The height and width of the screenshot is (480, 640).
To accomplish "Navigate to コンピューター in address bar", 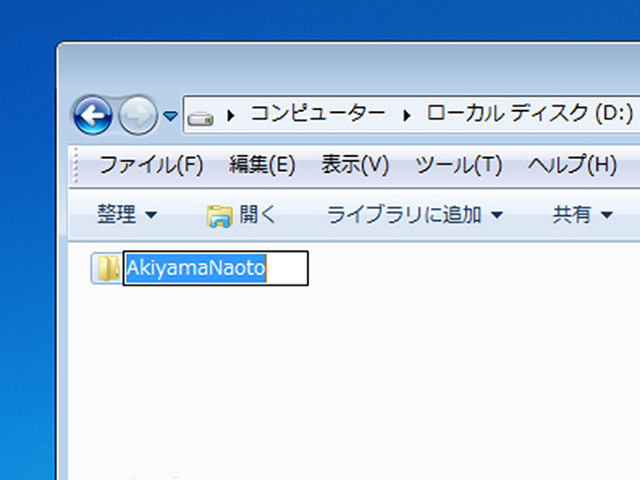I will click(318, 113).
